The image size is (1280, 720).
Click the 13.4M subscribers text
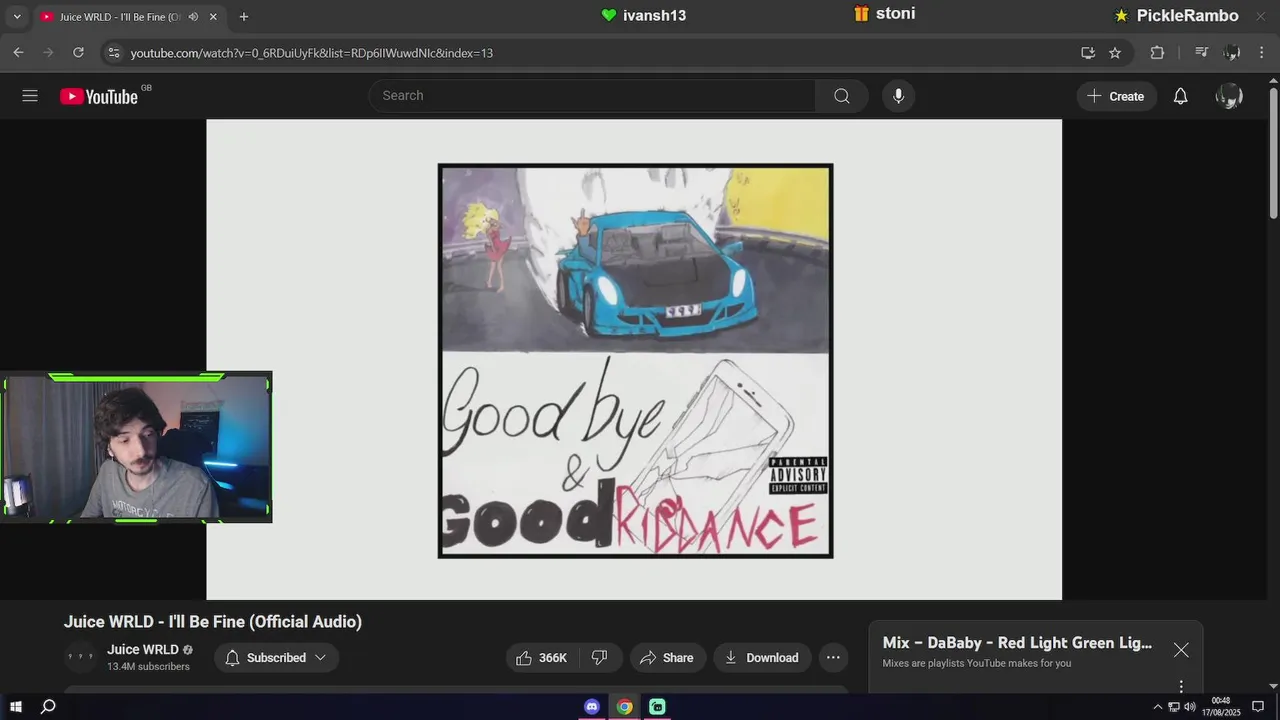click(x=148, y=667)
